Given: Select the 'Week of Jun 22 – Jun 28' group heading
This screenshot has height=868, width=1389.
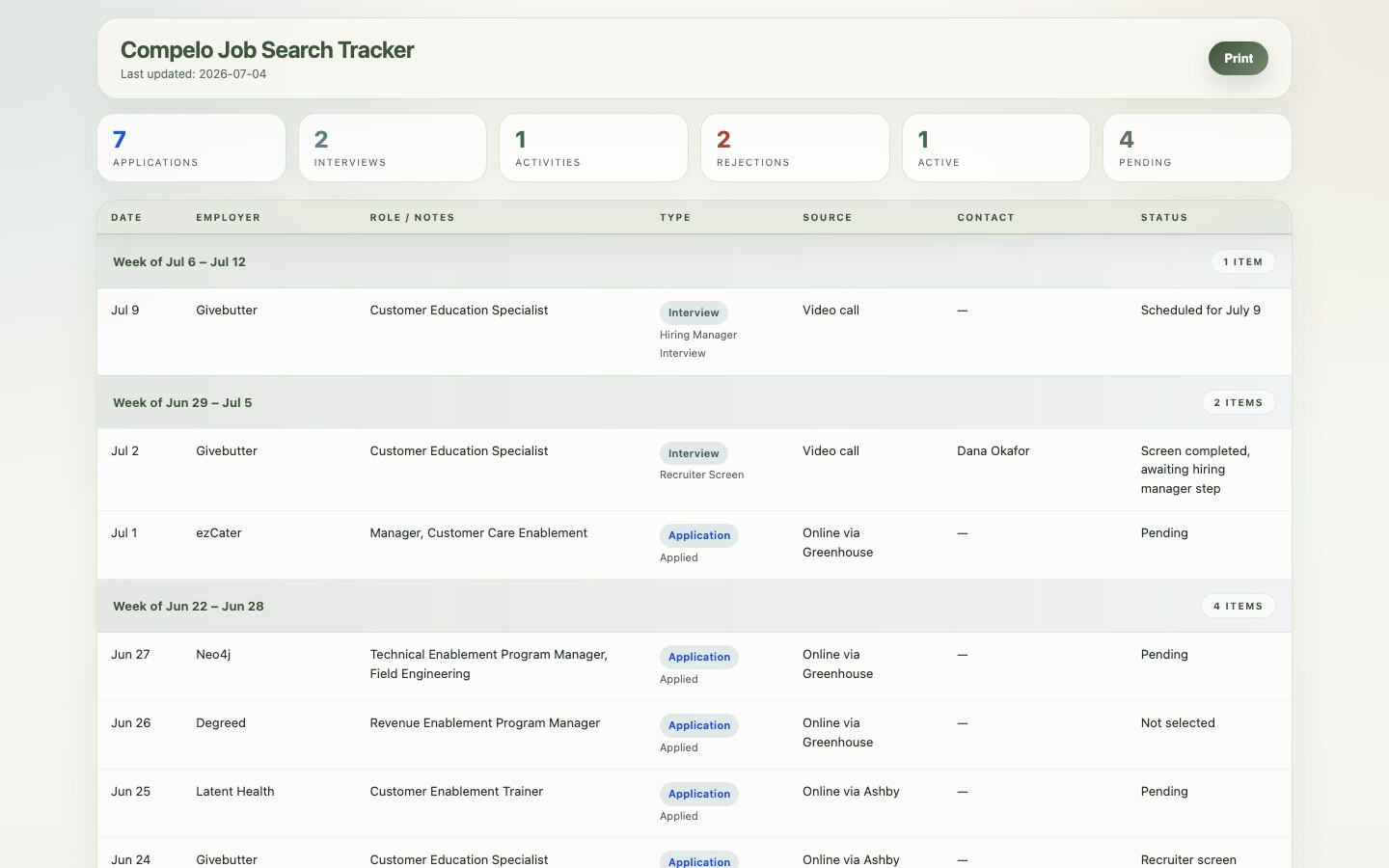Looking at the screenshot, I should 188,607.
